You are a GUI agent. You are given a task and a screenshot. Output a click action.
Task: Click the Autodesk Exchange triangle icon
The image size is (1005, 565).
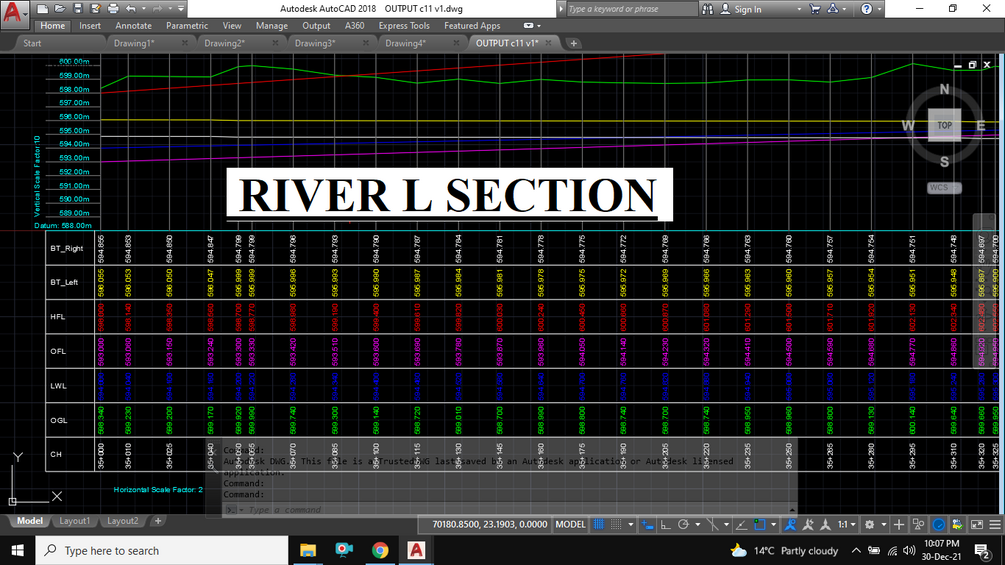833,9
